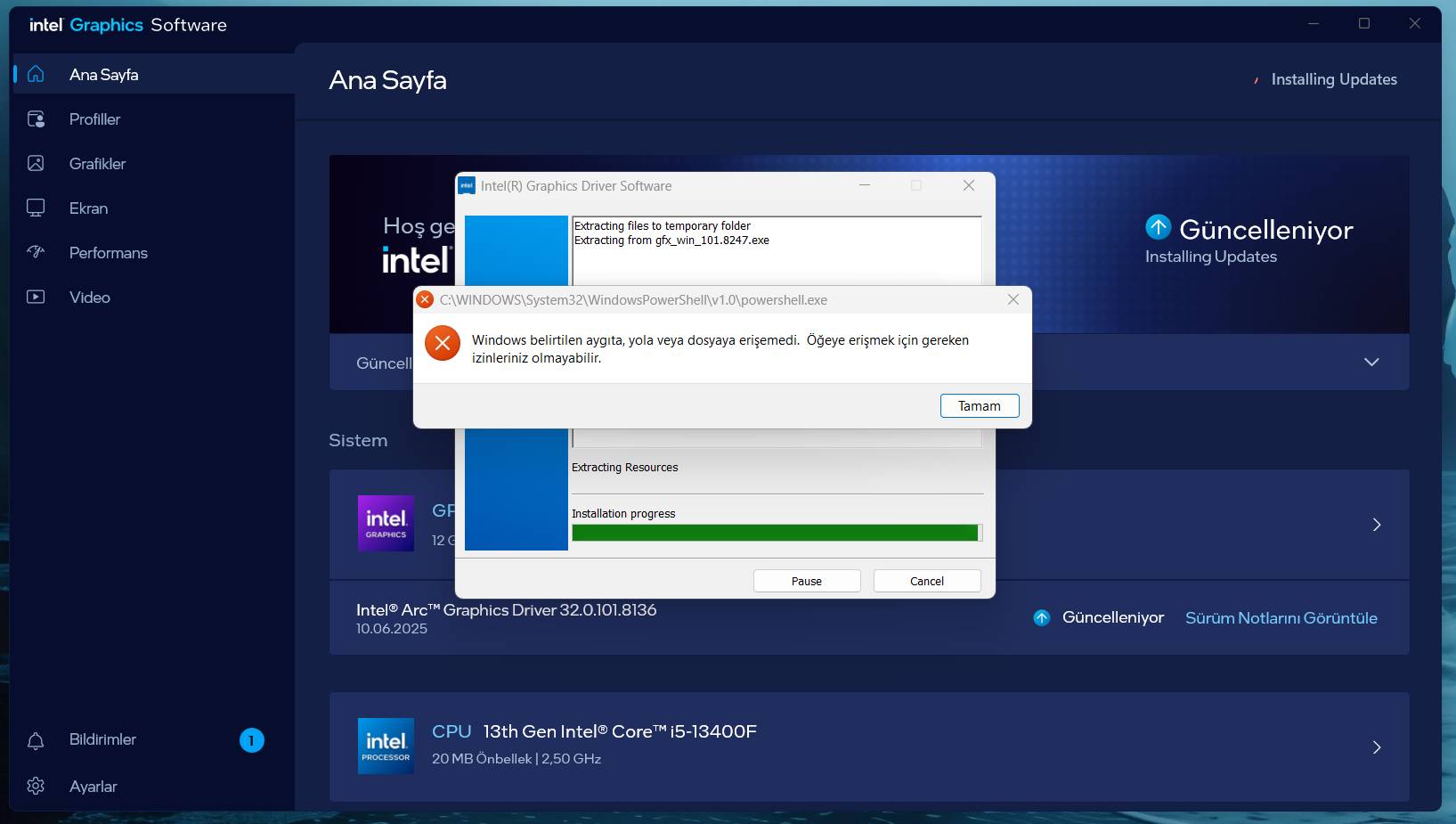Open Sürüm Notlarını Görüntüle link
This screenshot has width=1456, height=824.
tap(1281, 617)
